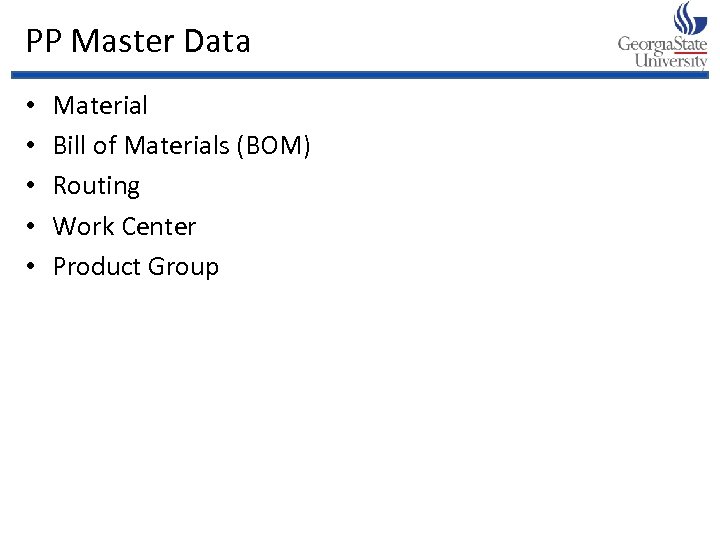720x540 pixels.
Task: Click the "Work Center" bullet text
Action: click(124, 226)
